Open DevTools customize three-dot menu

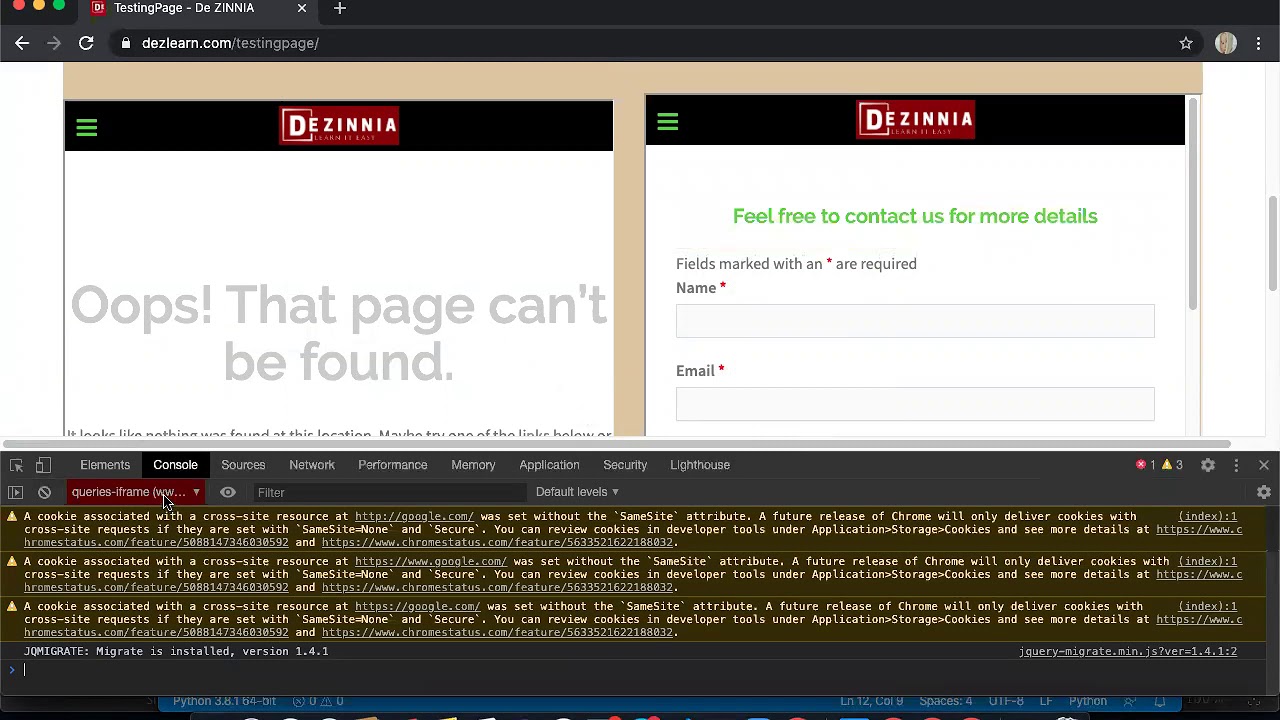pyautogui.click(x=1236, y=465)
